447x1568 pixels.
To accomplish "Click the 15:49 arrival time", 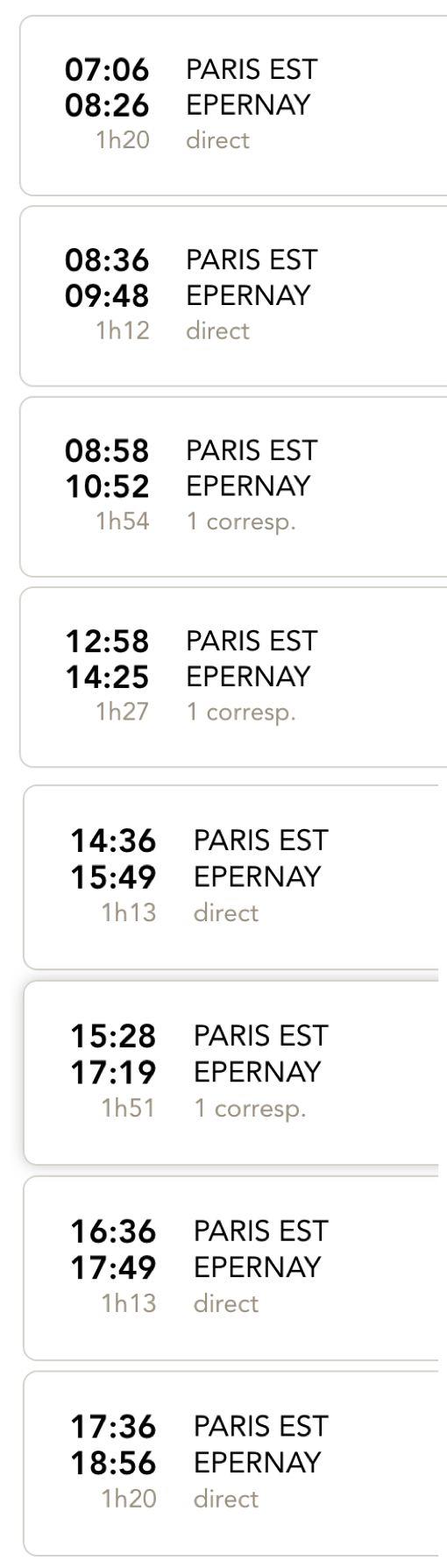I will (113, 876).
